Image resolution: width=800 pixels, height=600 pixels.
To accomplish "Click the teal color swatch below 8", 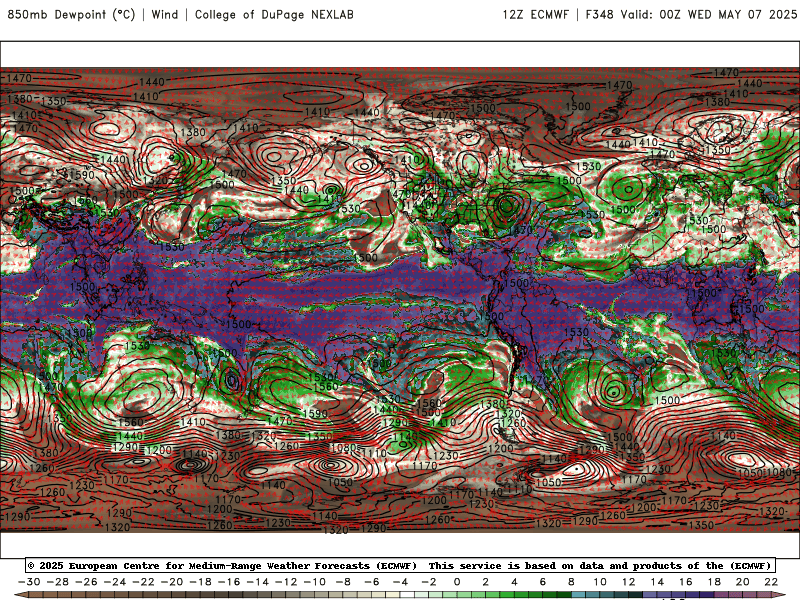I will pos(579,596).
